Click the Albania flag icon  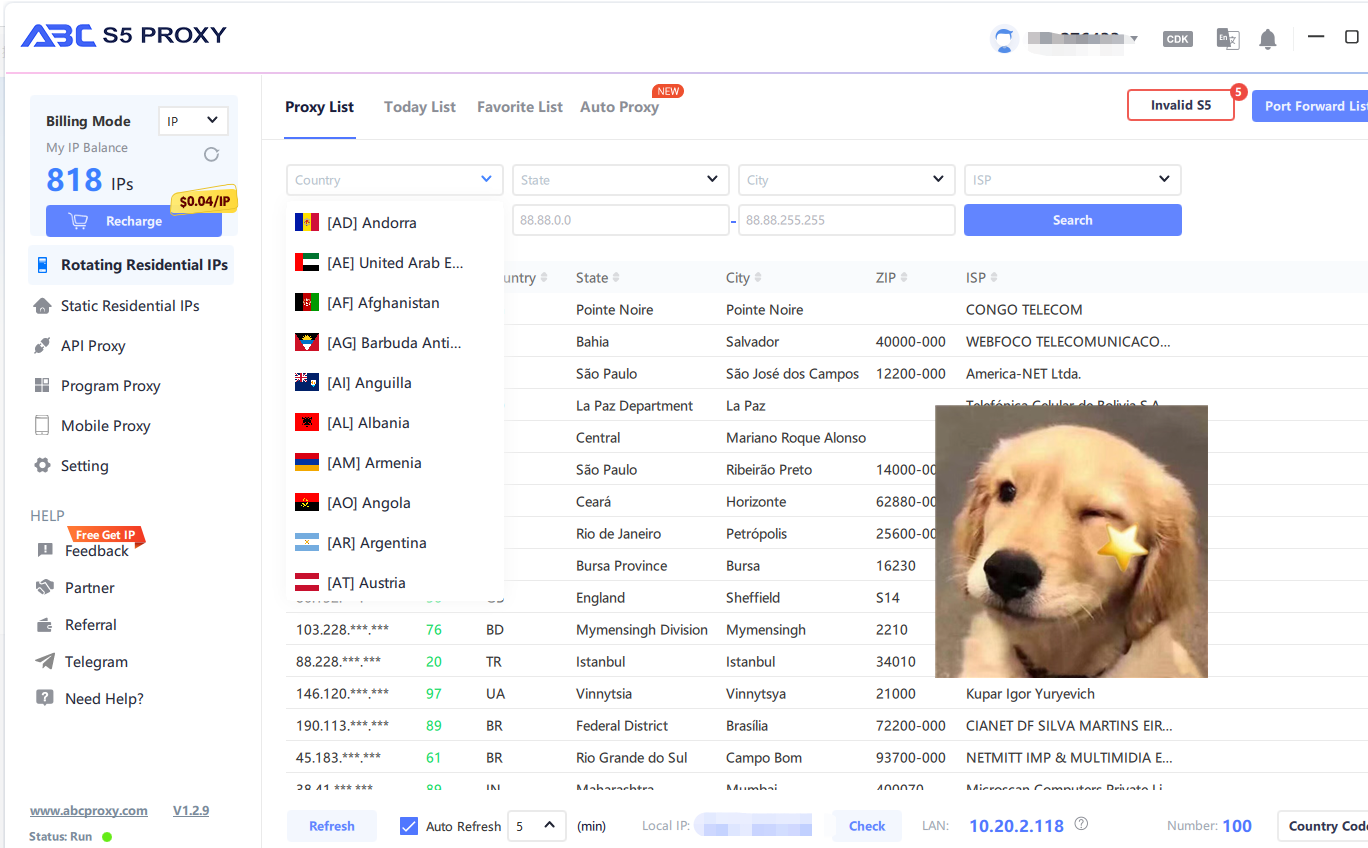[307, 422]
